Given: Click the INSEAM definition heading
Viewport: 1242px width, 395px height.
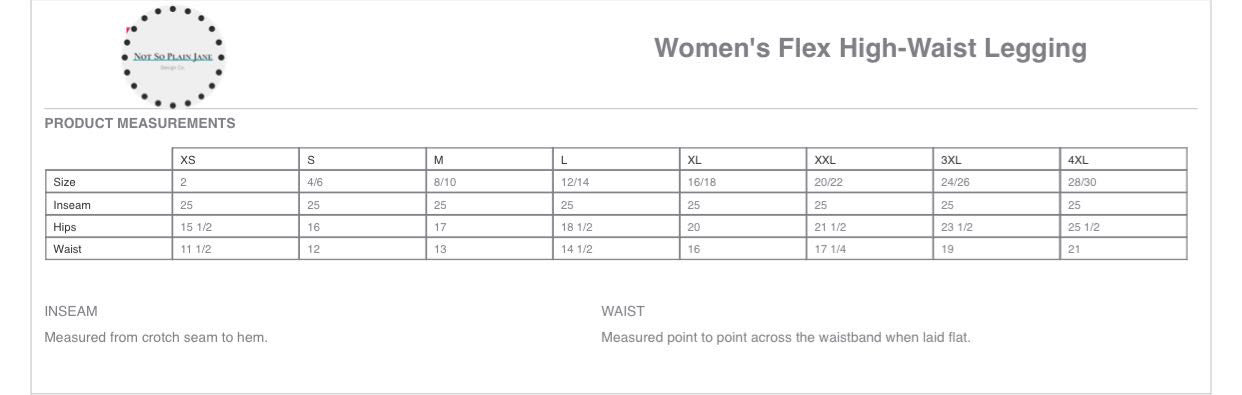Looking at the screenshot, I should coord(71,311).
